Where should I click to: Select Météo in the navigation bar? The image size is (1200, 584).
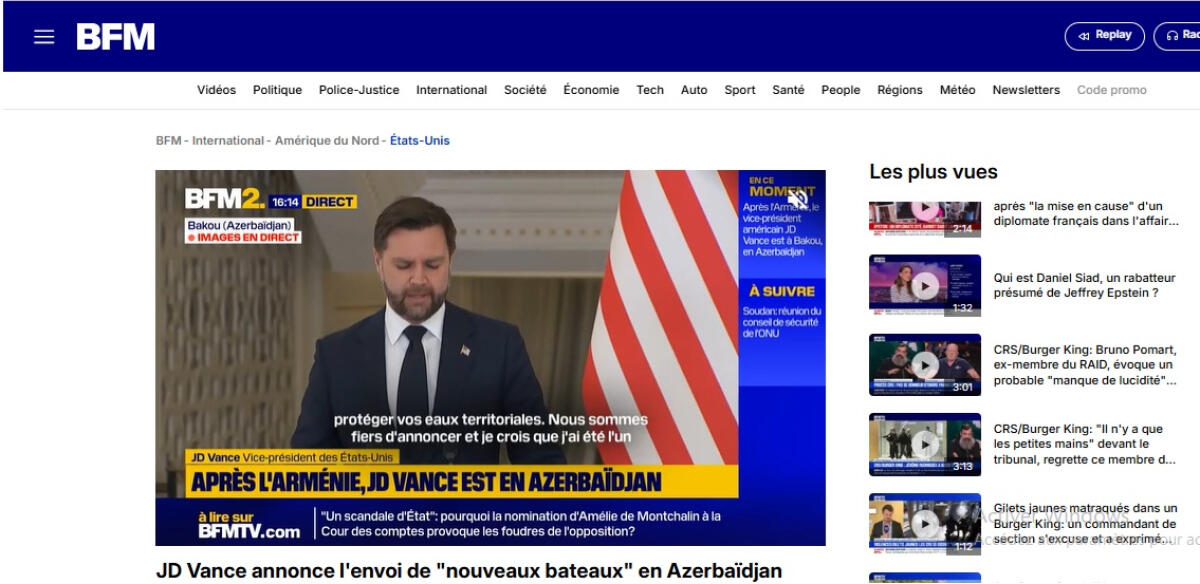[957, 90]
